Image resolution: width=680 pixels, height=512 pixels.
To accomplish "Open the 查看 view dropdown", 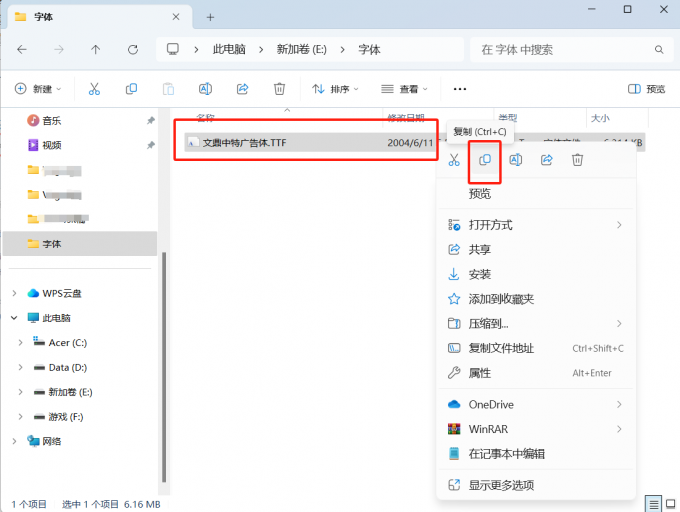I will (x=404, y=89).
